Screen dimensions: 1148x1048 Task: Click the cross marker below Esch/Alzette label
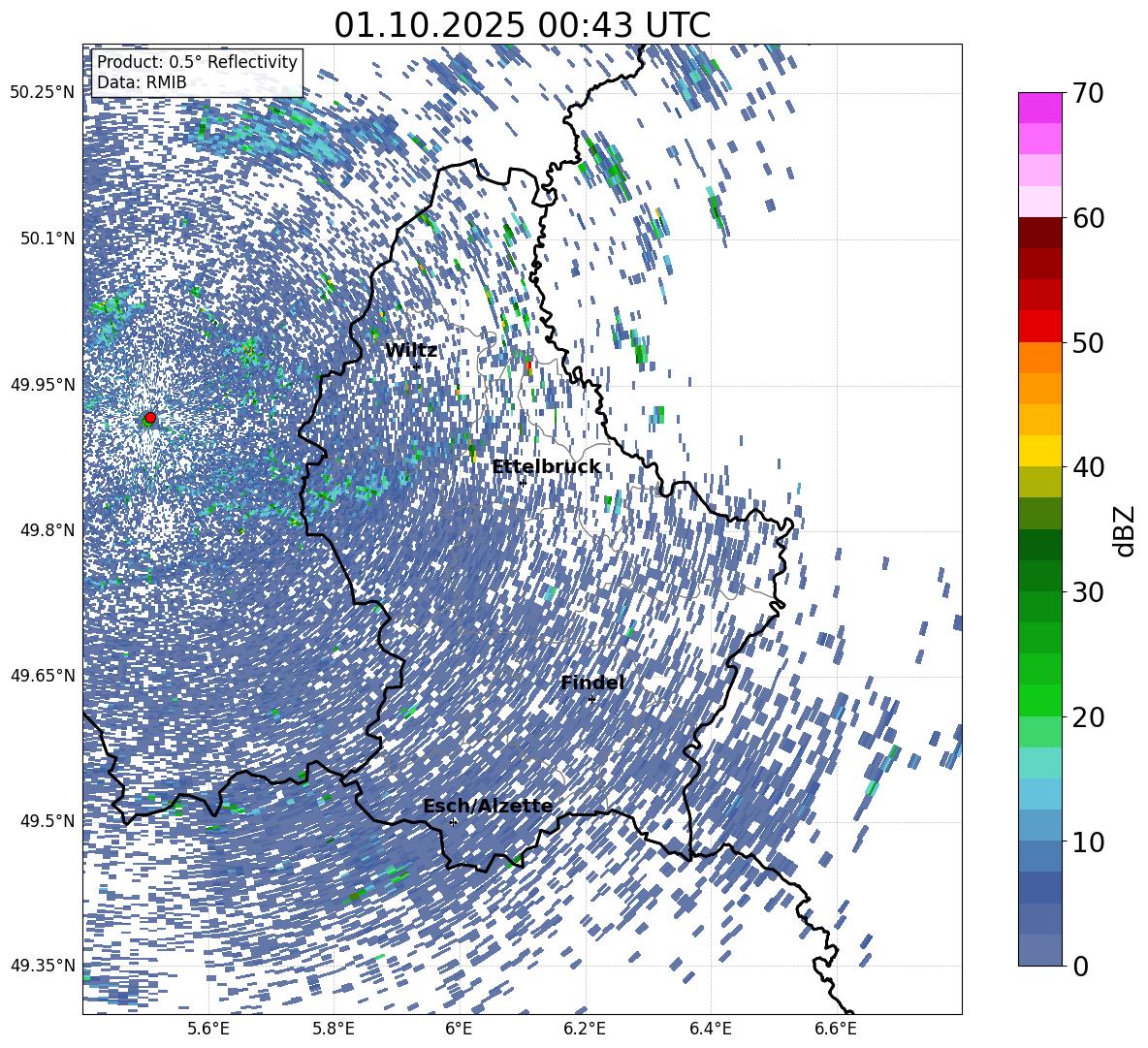pos(453,822)
